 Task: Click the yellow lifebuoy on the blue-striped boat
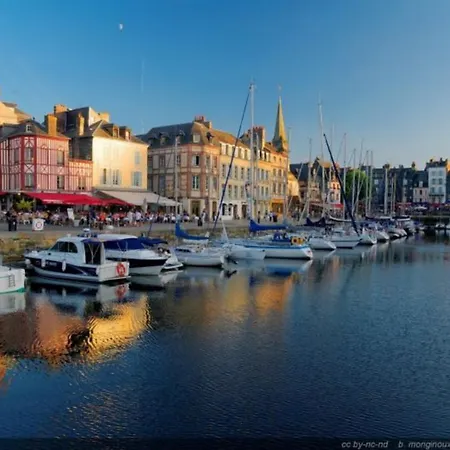[296, 240]
